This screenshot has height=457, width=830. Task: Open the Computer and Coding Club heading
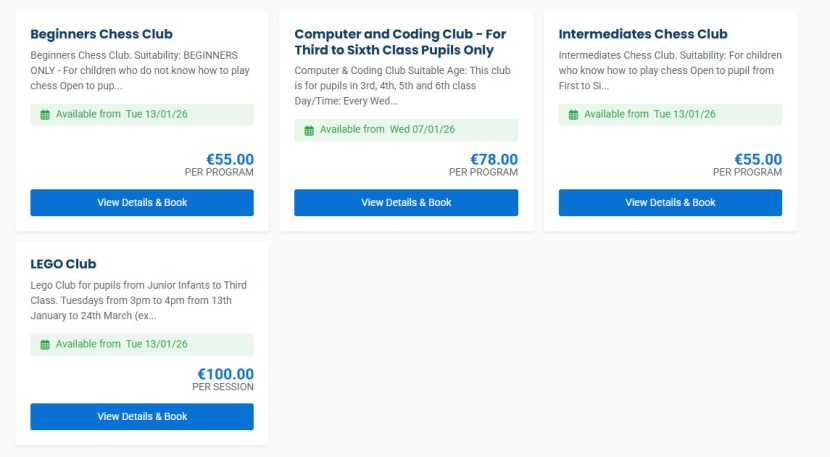coord(400,42)
